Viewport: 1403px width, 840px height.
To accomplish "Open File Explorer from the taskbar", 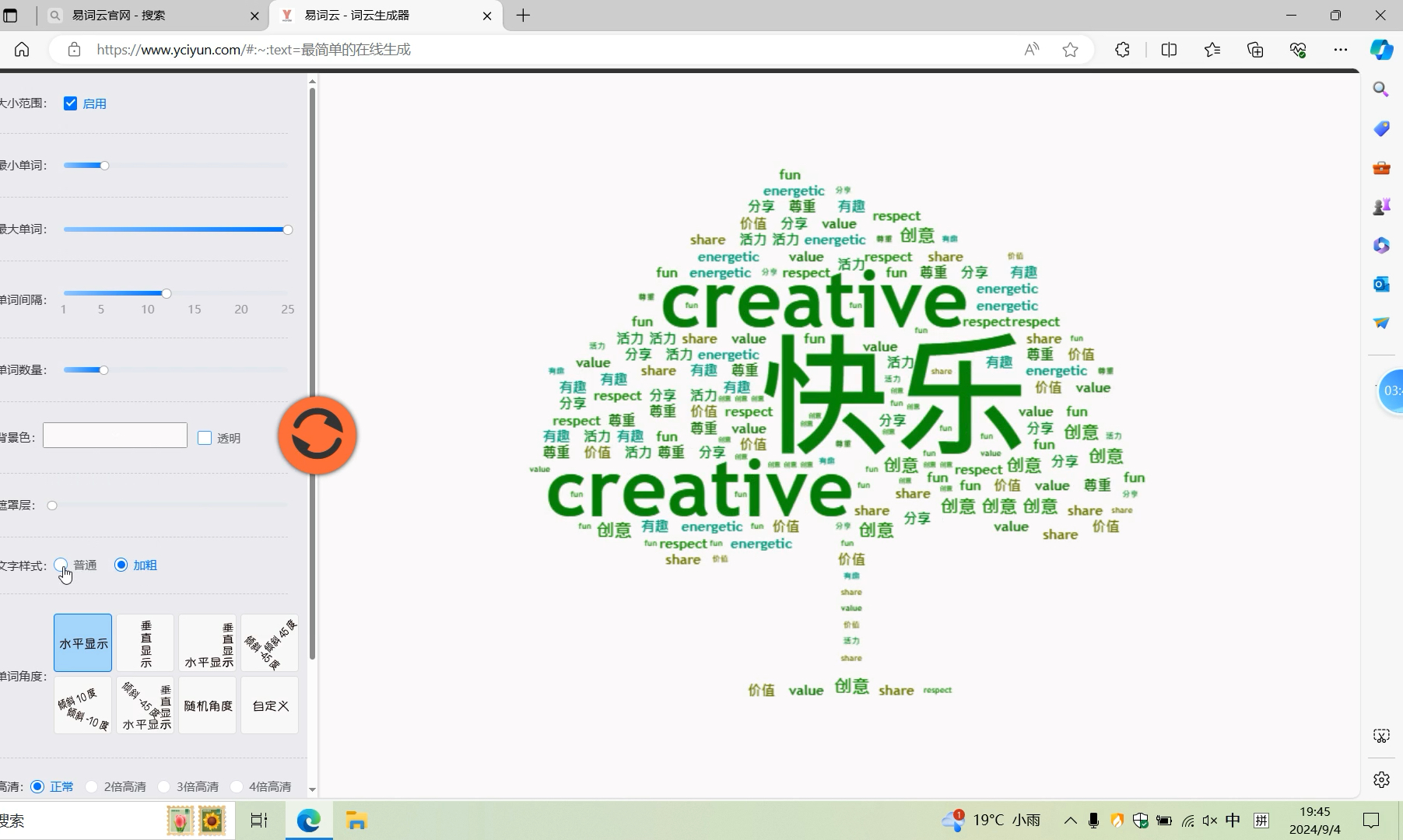I will (356, 821).
